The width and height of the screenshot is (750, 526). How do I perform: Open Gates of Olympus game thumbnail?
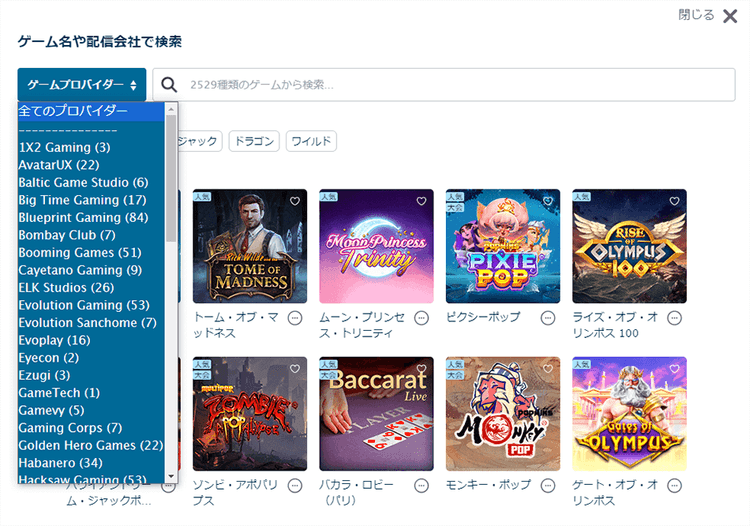(x=629, y=414)
